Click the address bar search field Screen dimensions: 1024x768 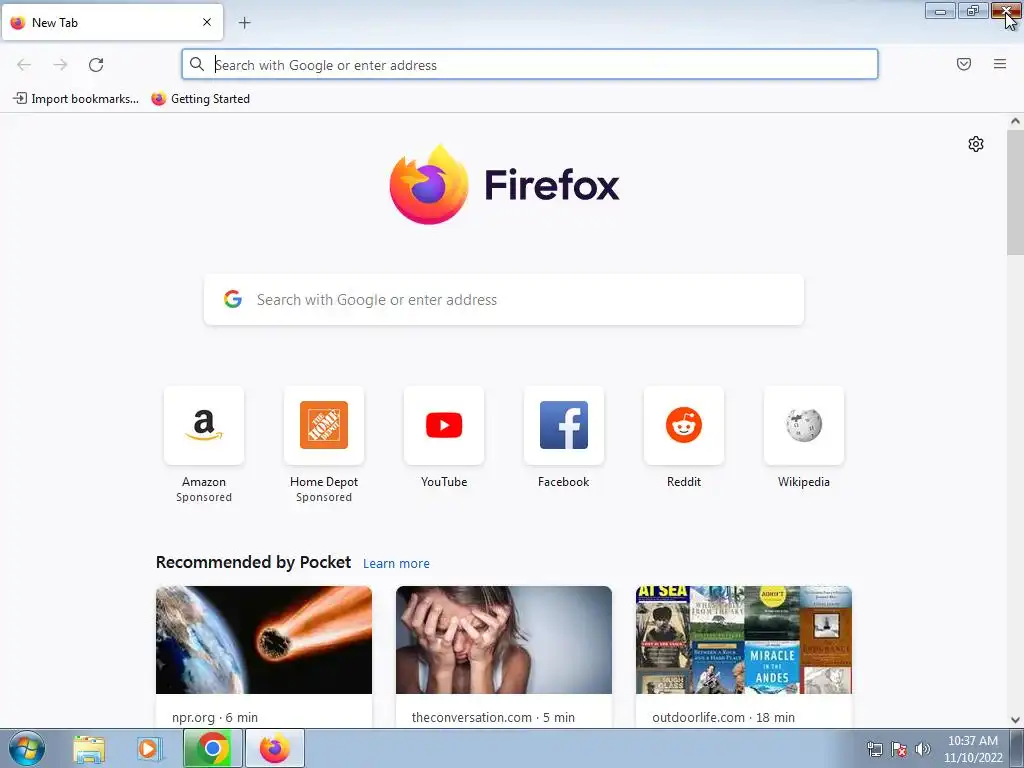[530, 65]
